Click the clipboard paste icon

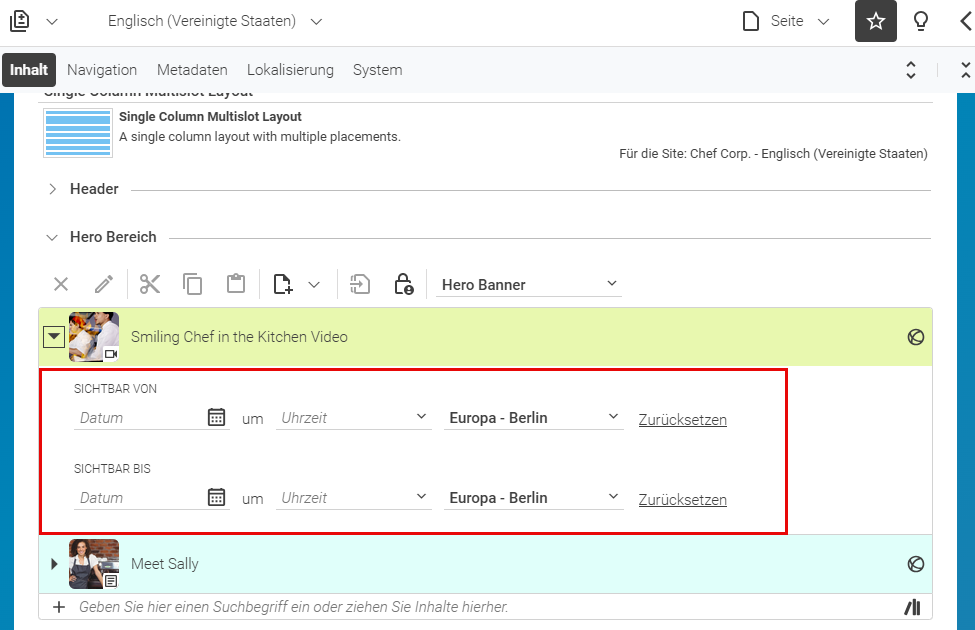click(236, 284)
